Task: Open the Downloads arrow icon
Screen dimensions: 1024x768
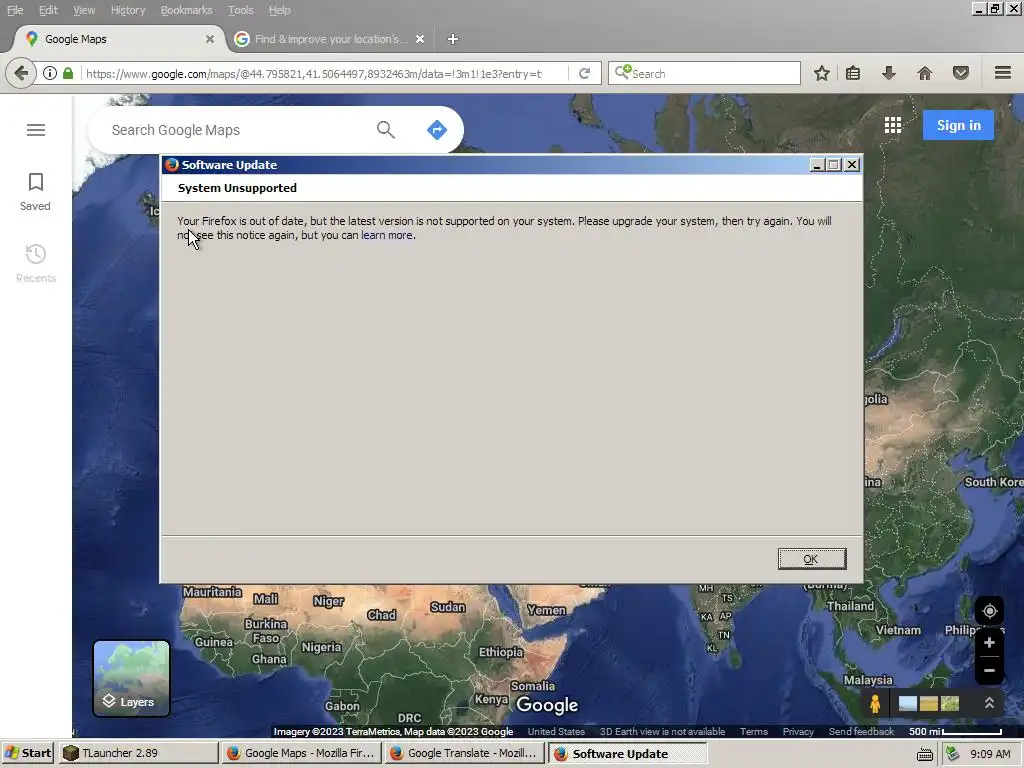Action: point(888,73)
